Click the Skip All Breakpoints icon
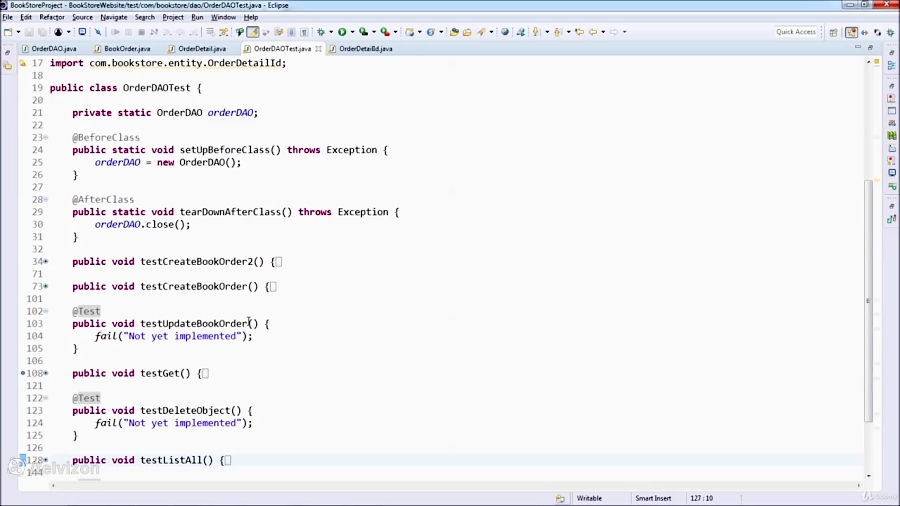Screen dimensions: 900x506 [98, 32]
